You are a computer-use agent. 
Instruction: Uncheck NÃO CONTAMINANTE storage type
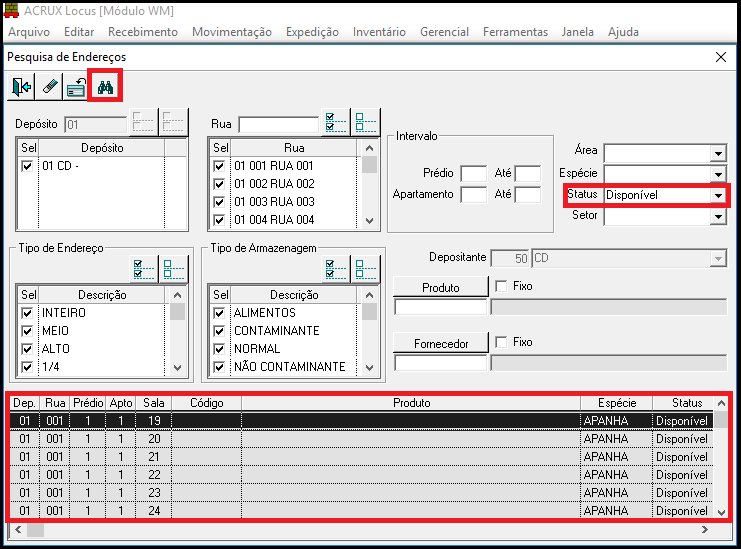[219, 367]
